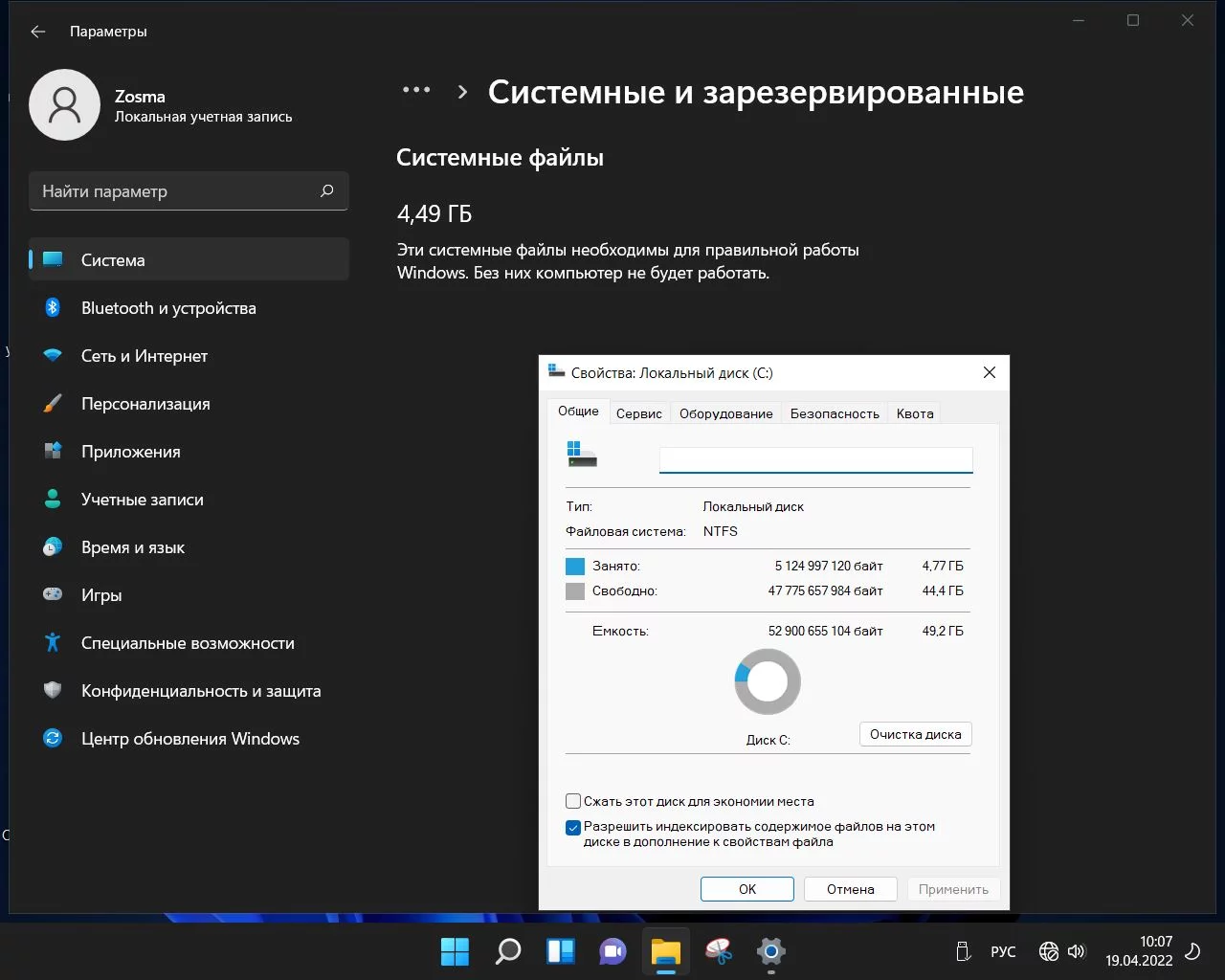The image size is (1225, 980).
Task: Open Время и язык settings
Action: click(189, 546)
